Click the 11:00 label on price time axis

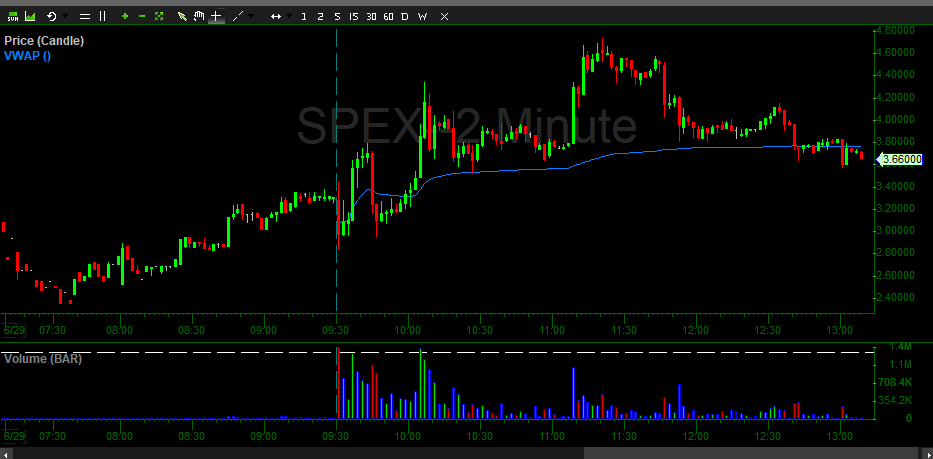pos(552,330)
